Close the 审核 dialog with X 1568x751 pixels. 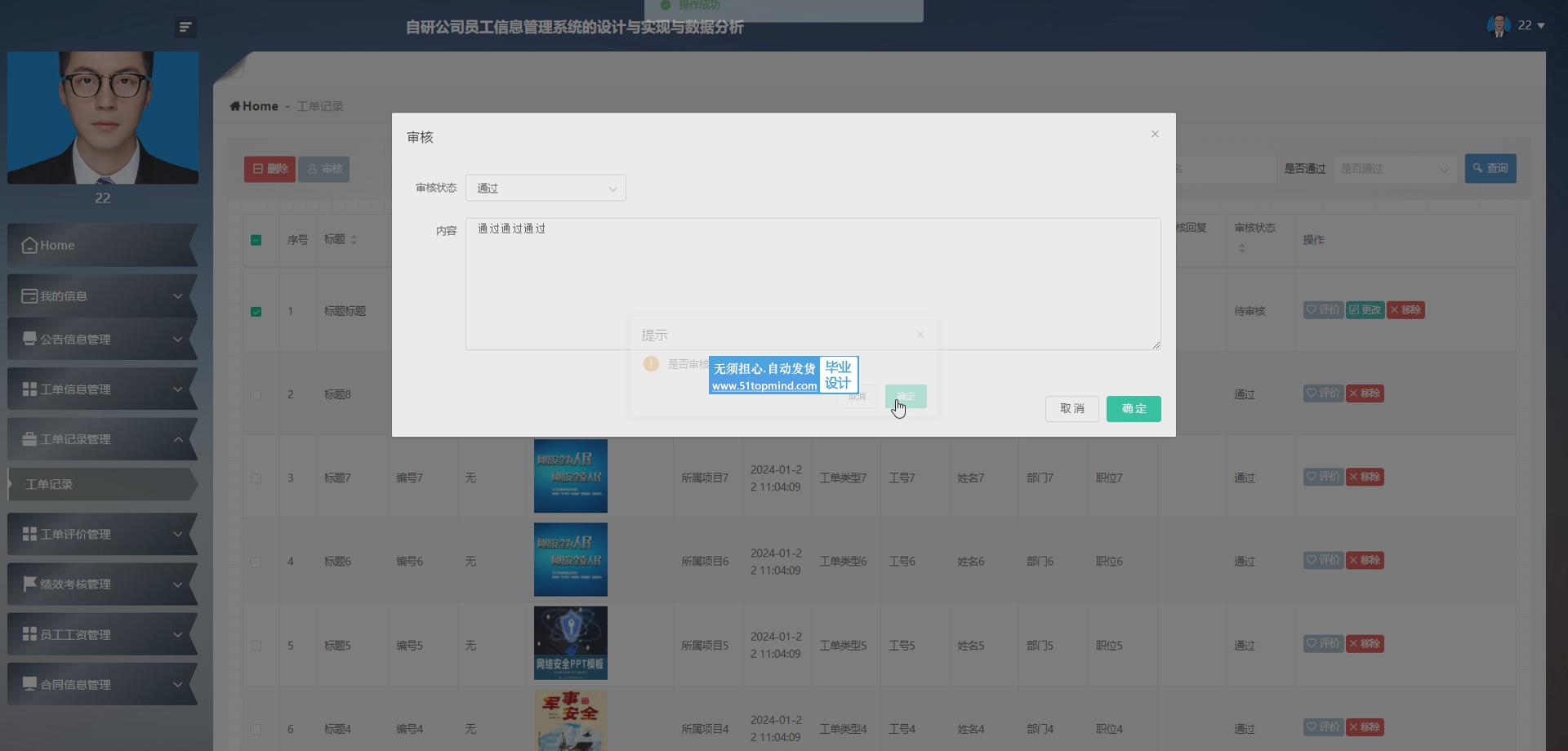(1155, 134)
